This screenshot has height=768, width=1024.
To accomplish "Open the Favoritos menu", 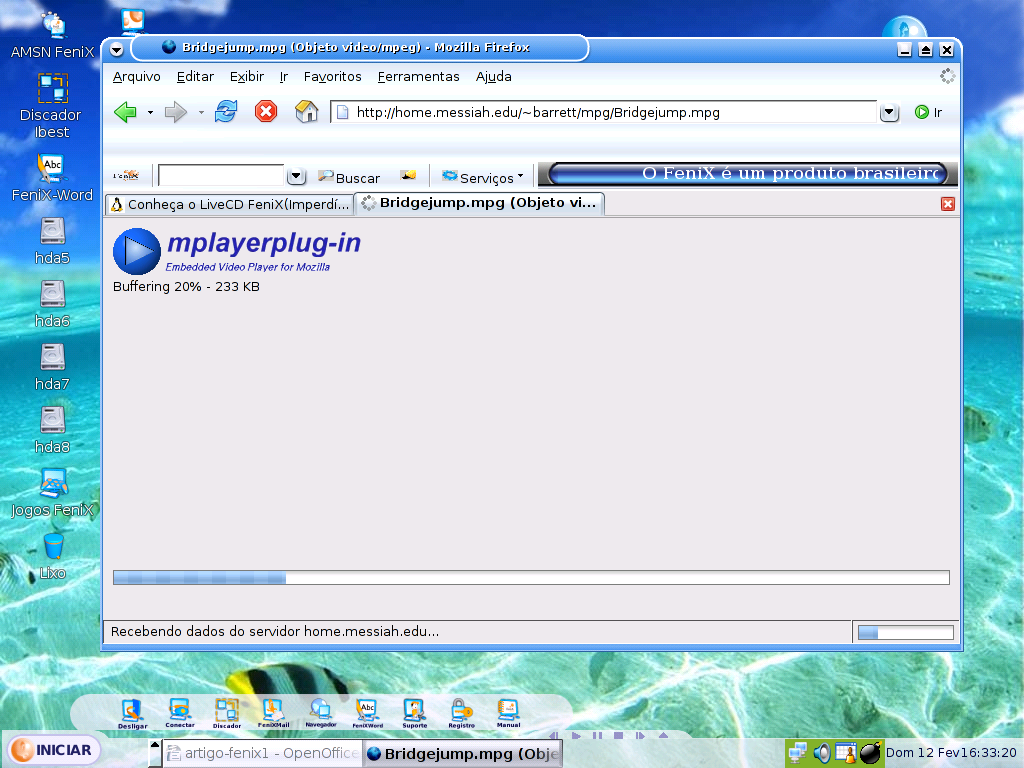I will click(x=332, y=76).
